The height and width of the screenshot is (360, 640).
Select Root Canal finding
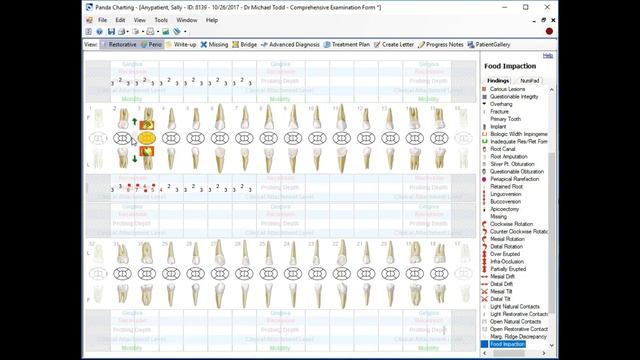click(x=502, y=149)
